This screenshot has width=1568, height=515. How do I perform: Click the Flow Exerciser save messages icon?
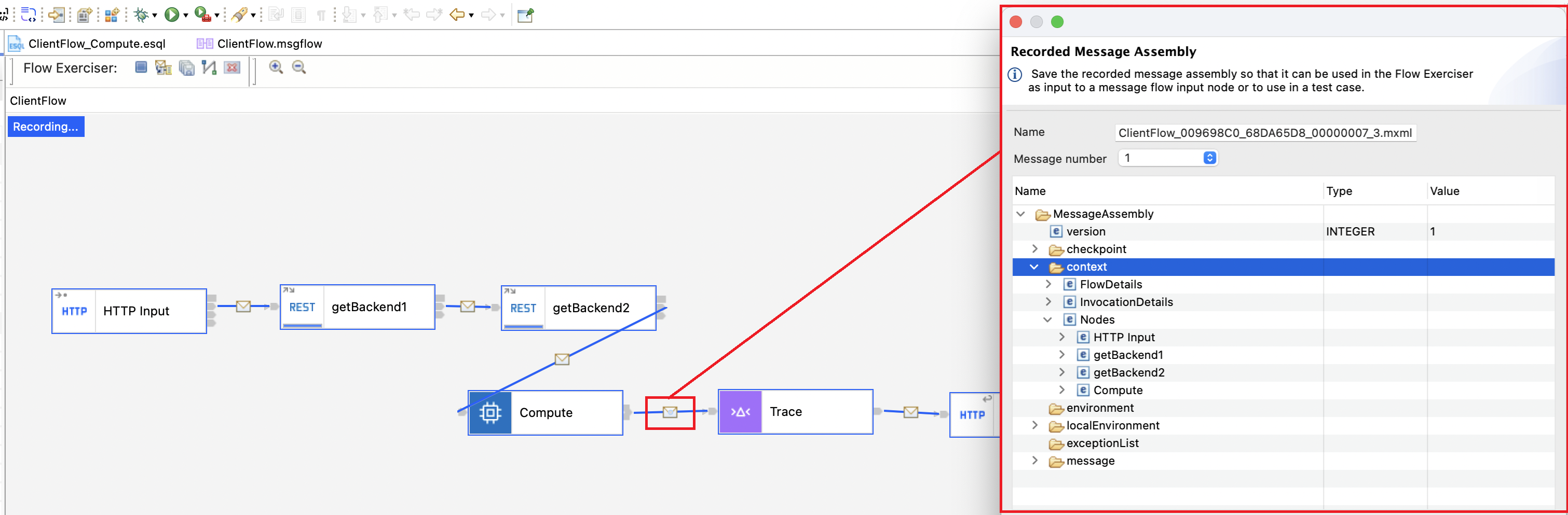pyautogui.click(x=187, y=67)
